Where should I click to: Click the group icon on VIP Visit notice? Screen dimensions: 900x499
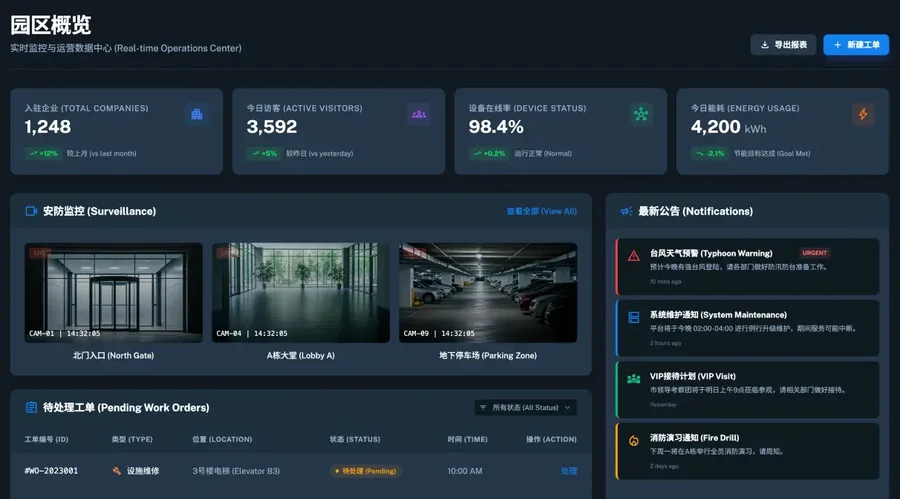click(x=633, y=378)
